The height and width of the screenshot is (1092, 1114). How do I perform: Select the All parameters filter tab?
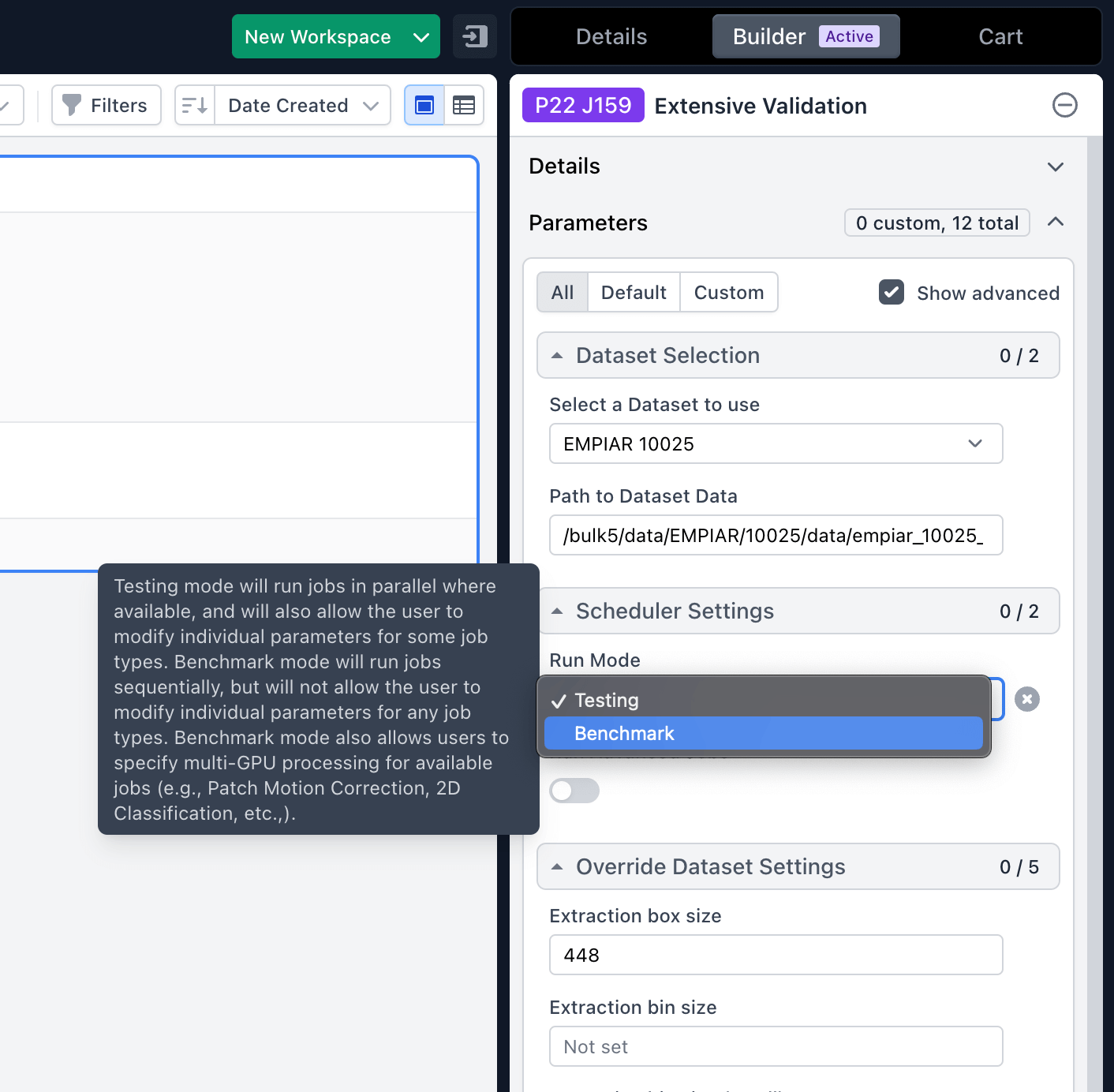click(563, 292)
